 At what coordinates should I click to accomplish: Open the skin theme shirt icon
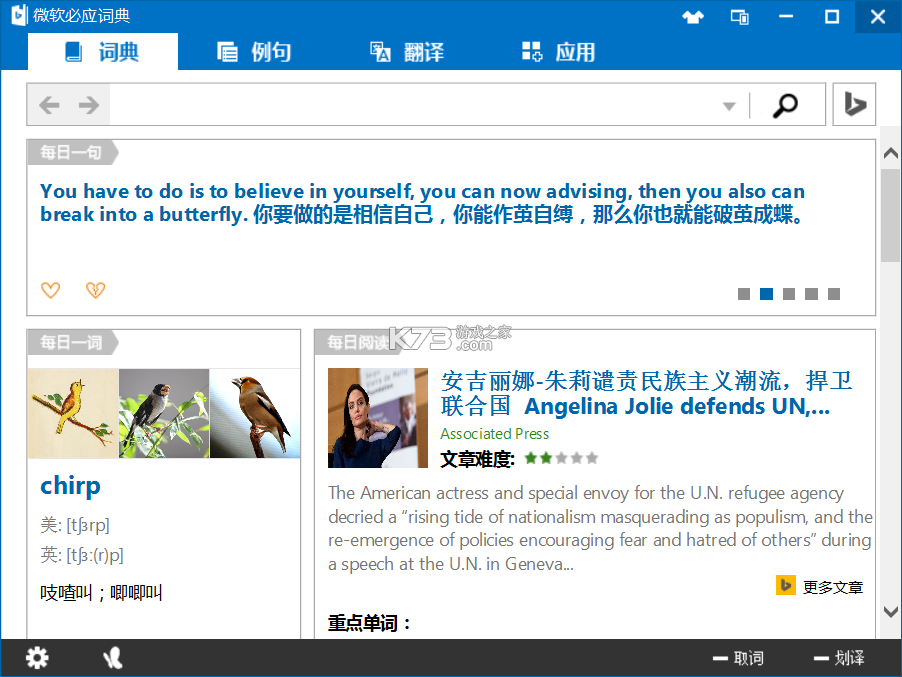(693, 17)
